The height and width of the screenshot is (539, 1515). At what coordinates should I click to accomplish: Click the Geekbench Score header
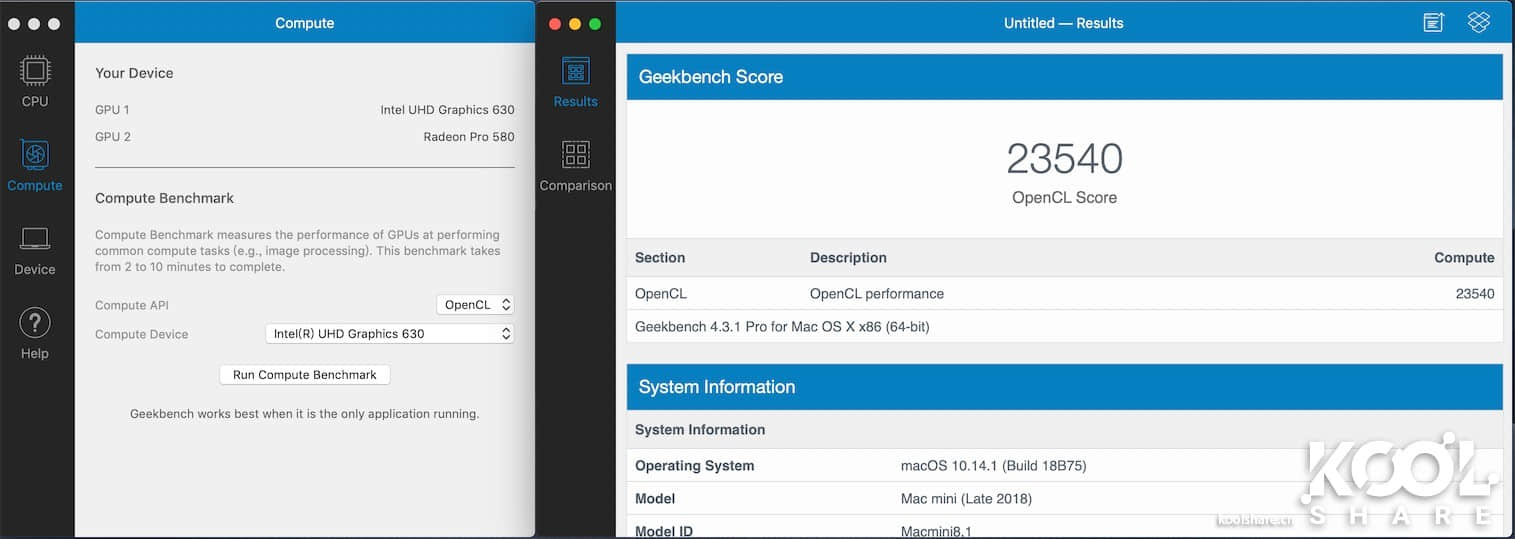tap(1064, 77)
